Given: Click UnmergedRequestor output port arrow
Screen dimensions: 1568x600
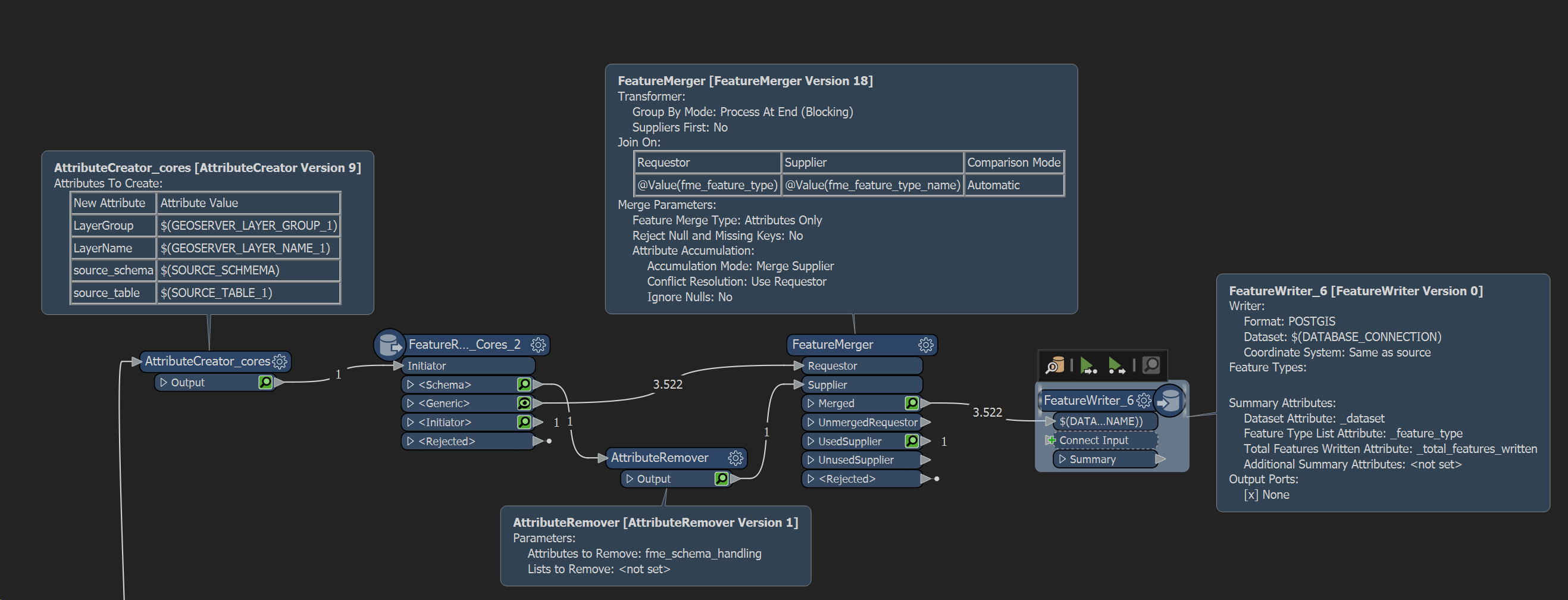Looking at the screenshot, I should pos(926,423).
